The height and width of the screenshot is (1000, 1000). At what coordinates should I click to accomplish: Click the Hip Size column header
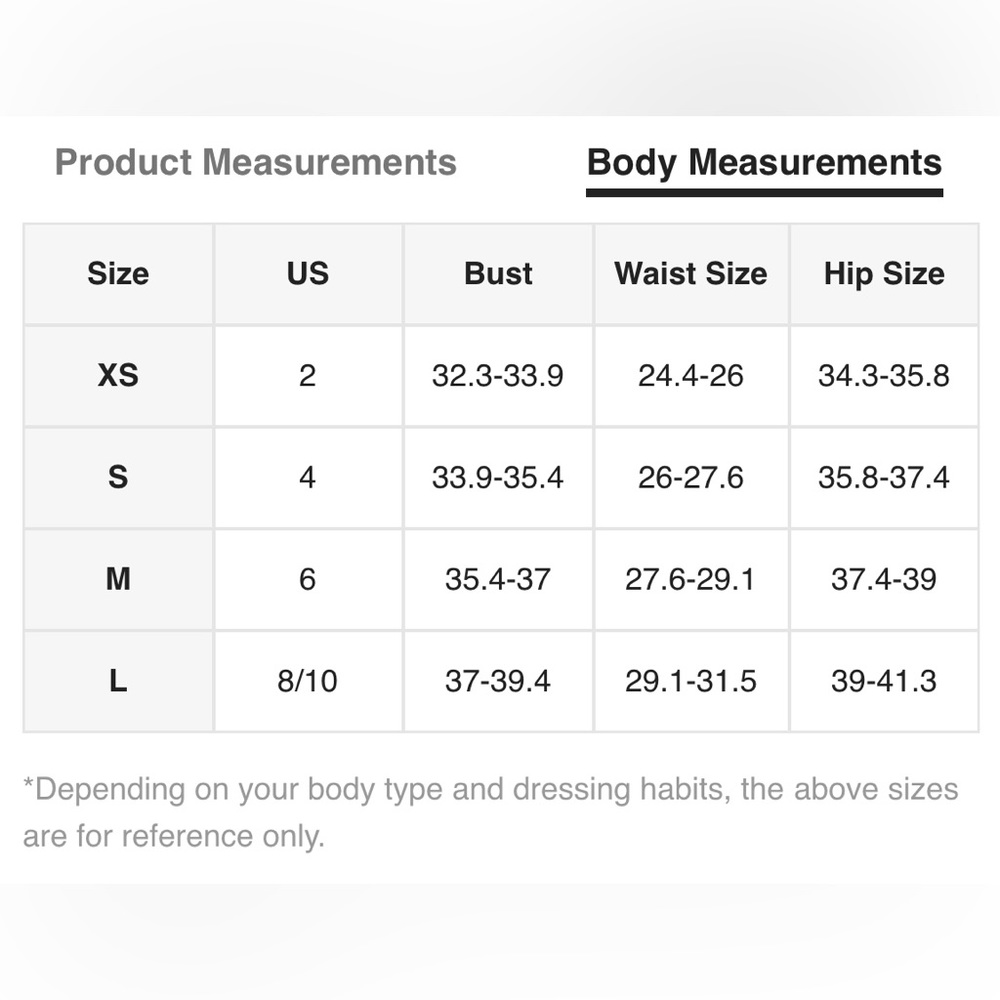point(884,274)
